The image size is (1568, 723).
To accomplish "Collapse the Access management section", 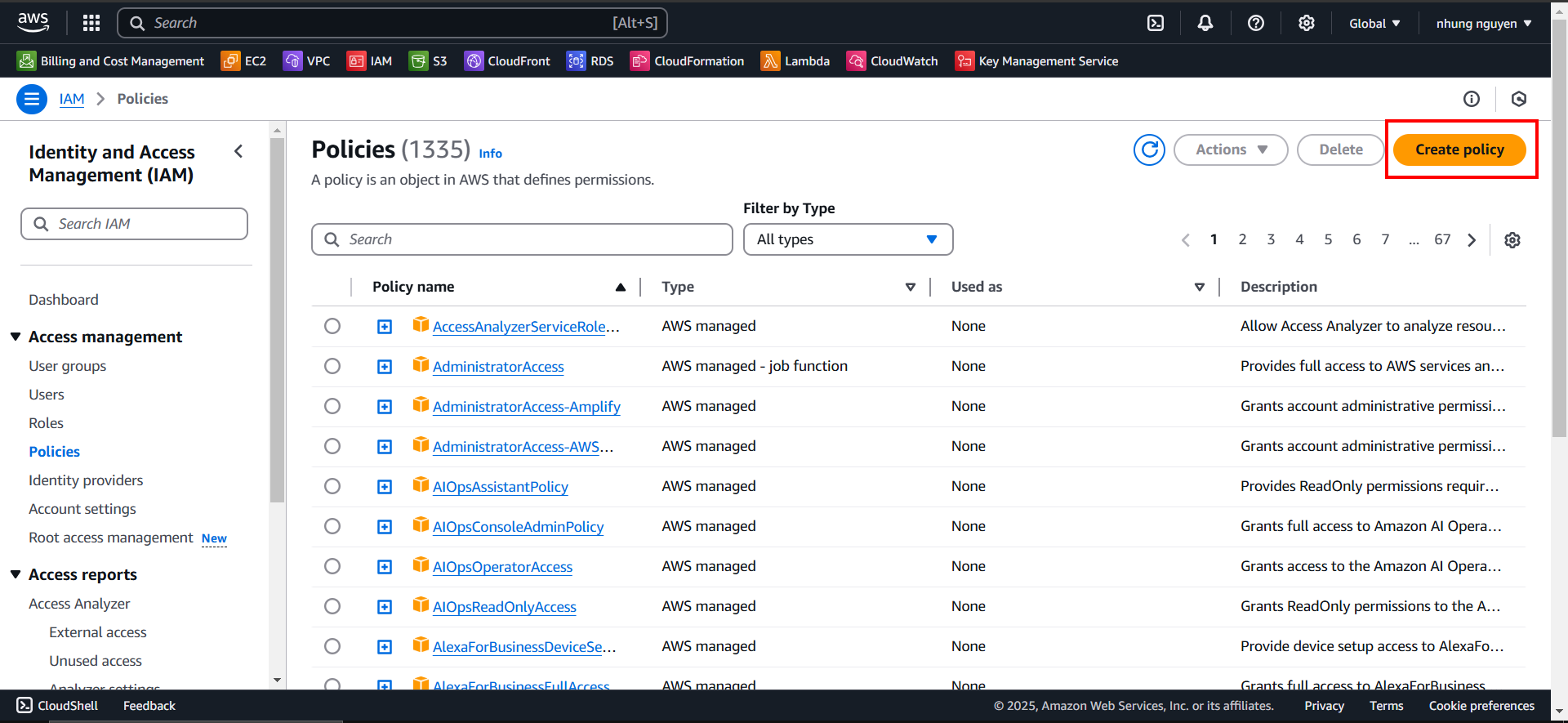I will (x=16, y=337).
